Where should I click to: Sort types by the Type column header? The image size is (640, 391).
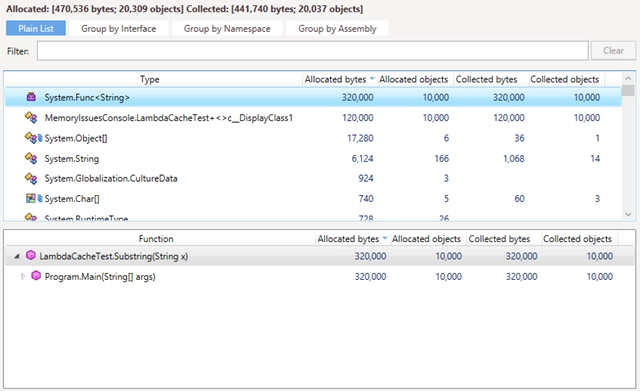tap(150, 80)
